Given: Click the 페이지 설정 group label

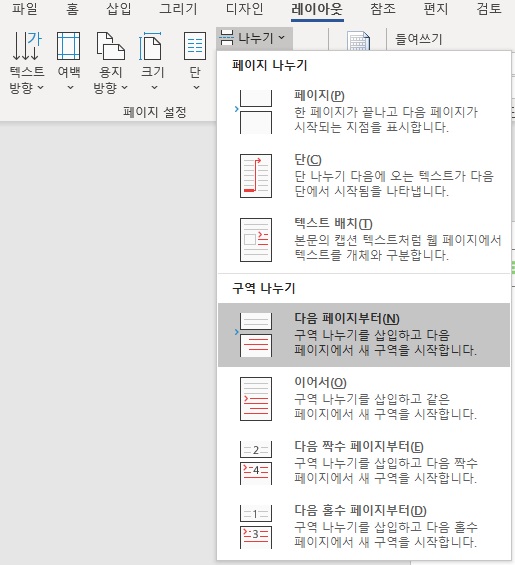Looking at the screenshot, I should 155,112.
